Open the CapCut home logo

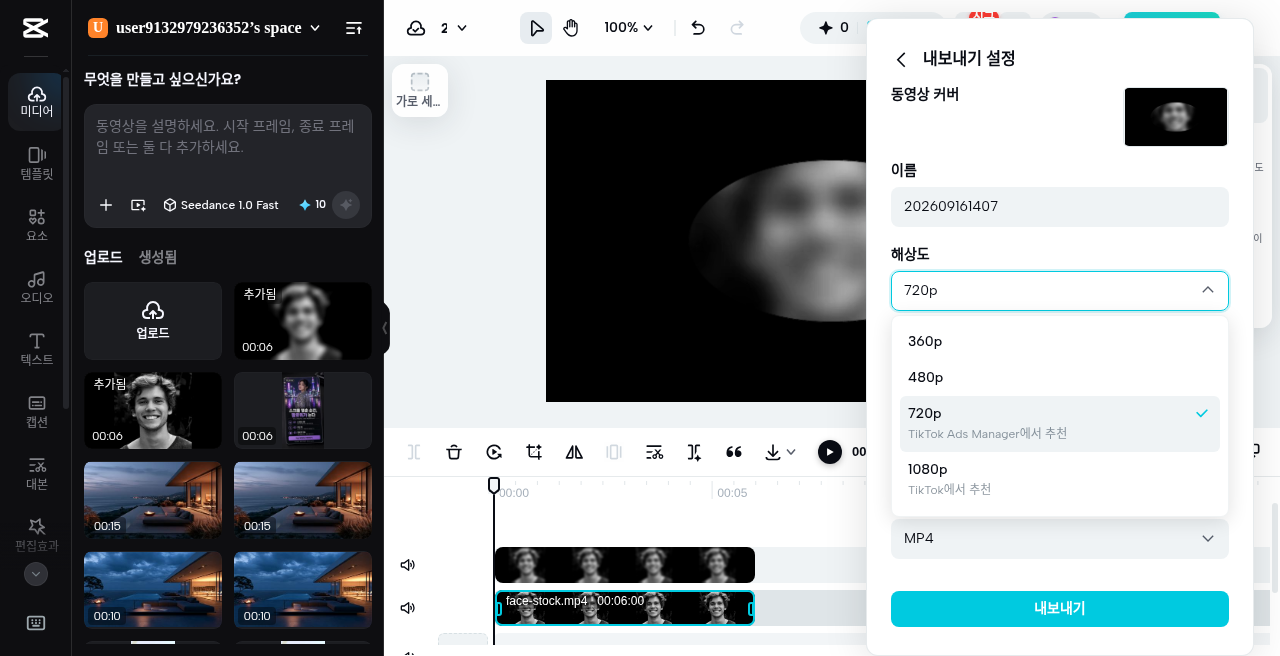pos(35,27)
